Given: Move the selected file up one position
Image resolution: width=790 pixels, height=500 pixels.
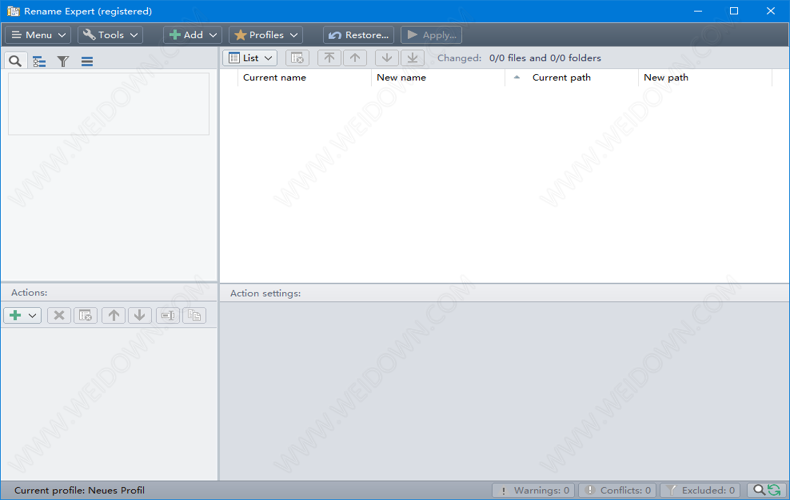Looking at the screenshot, I should pyautogui.click(x=355, y=58).
